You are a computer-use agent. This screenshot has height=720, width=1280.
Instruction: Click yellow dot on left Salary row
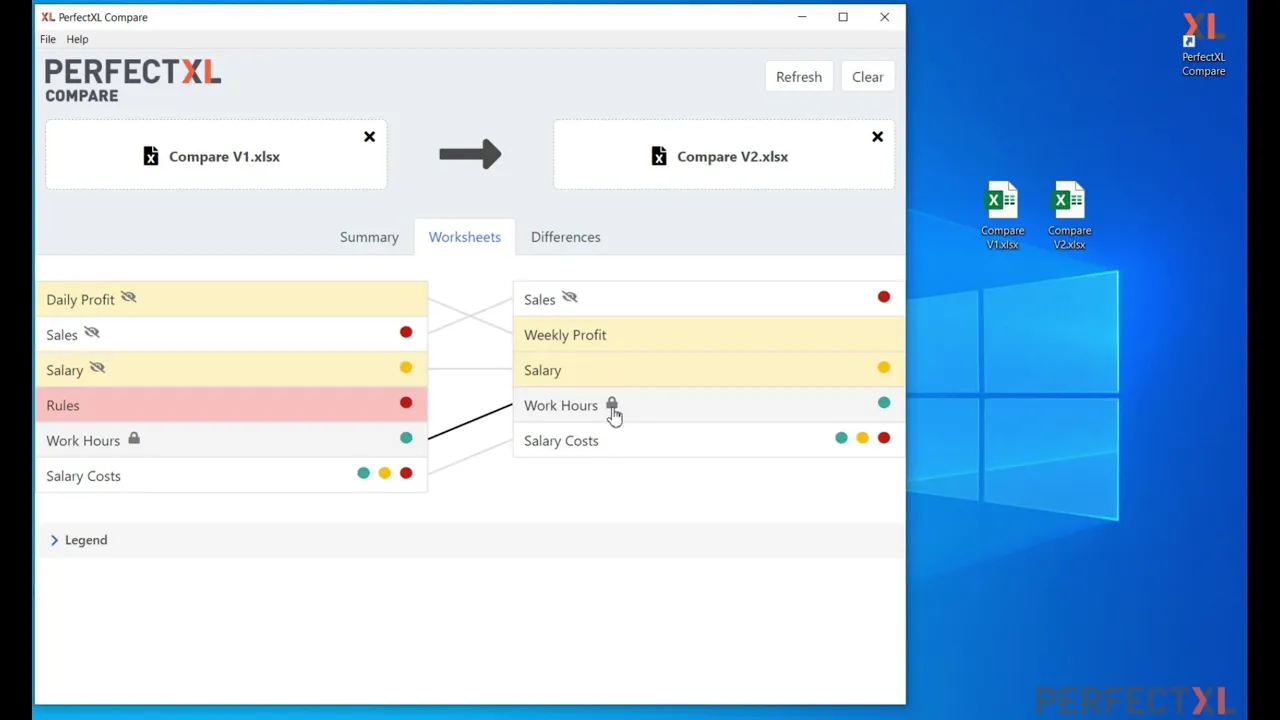(406, 367)
